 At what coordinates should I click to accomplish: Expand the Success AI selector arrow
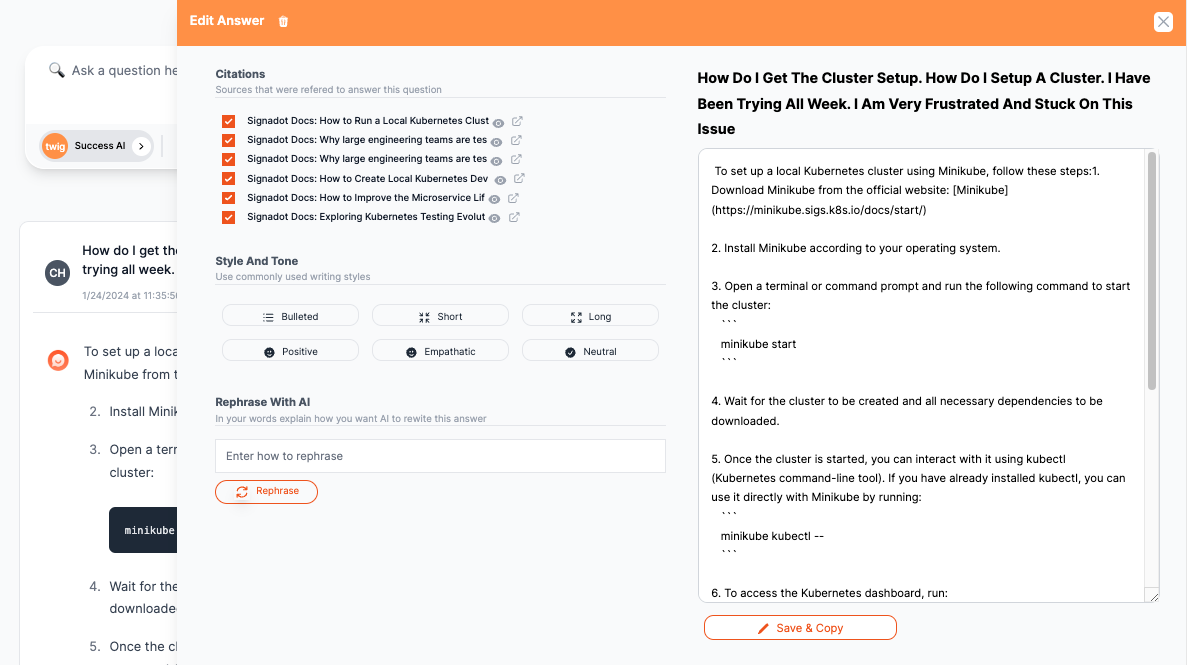pyautogui.click(x=141, y=146)
